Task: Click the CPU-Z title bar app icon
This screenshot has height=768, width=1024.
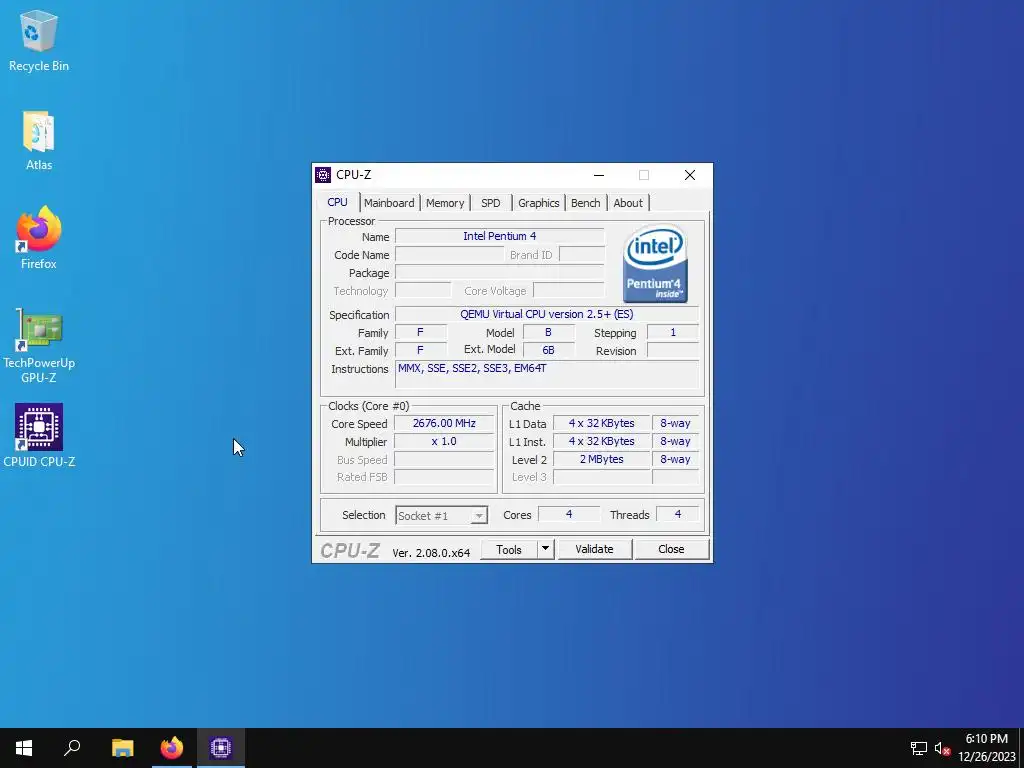Action: [323, 175]
